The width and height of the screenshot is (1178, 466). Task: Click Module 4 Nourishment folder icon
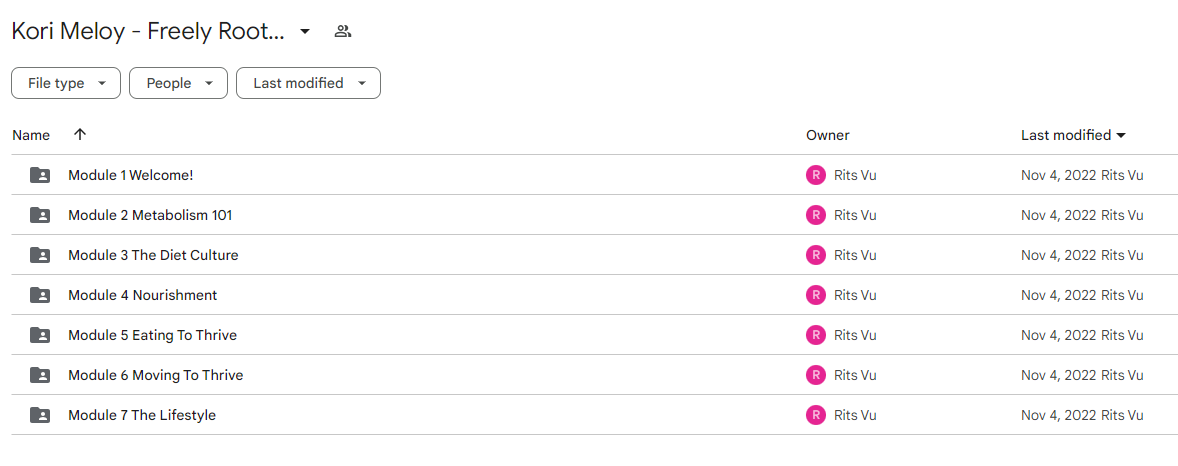[x=40, y=295]
